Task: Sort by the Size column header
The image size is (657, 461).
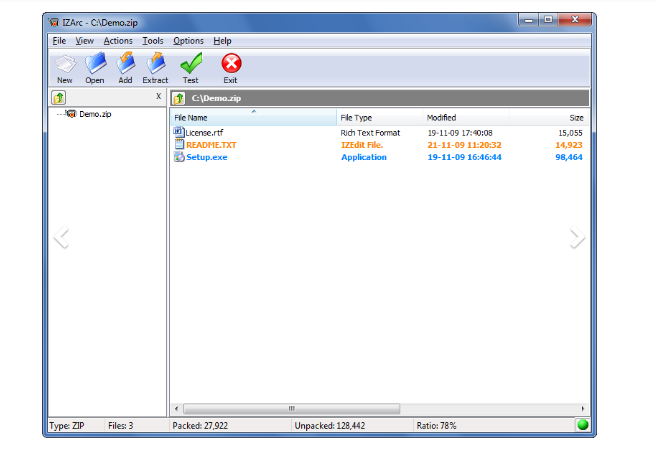Action: (x=549, y=117)
